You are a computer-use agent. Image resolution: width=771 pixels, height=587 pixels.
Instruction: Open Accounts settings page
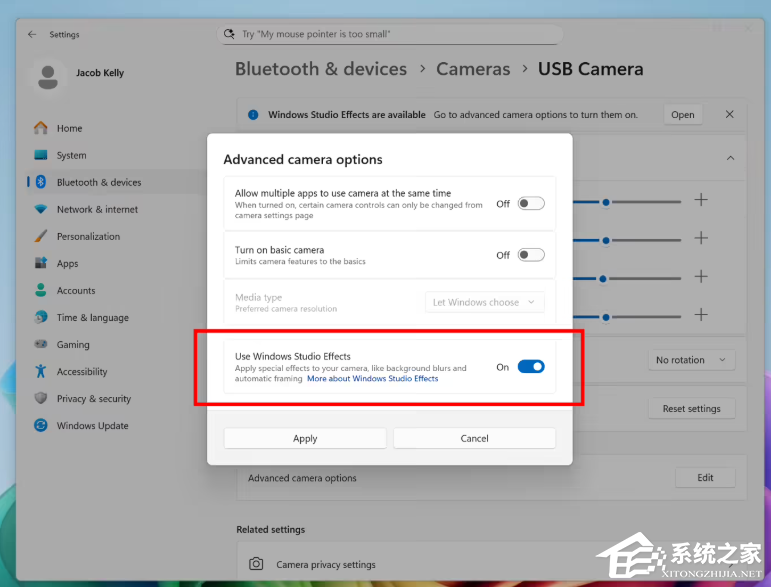pyautogui.click(x=117, y=290)
